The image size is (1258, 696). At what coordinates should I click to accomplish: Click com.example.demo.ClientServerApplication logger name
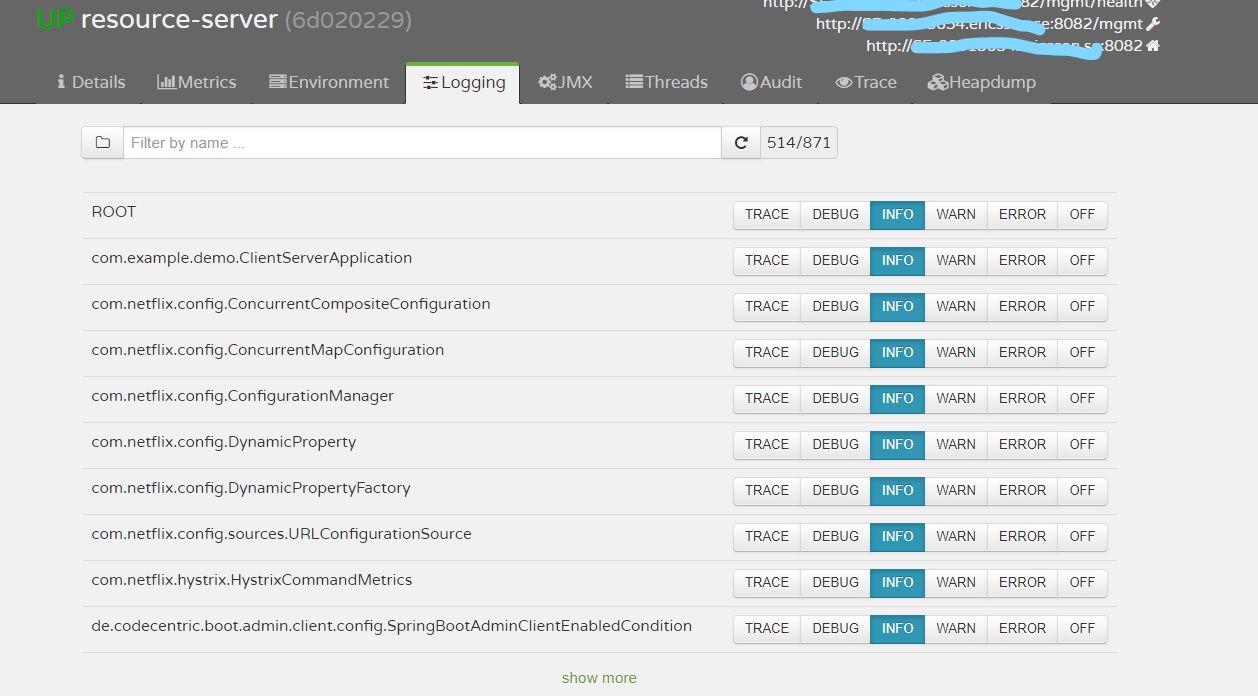(252, 258)
